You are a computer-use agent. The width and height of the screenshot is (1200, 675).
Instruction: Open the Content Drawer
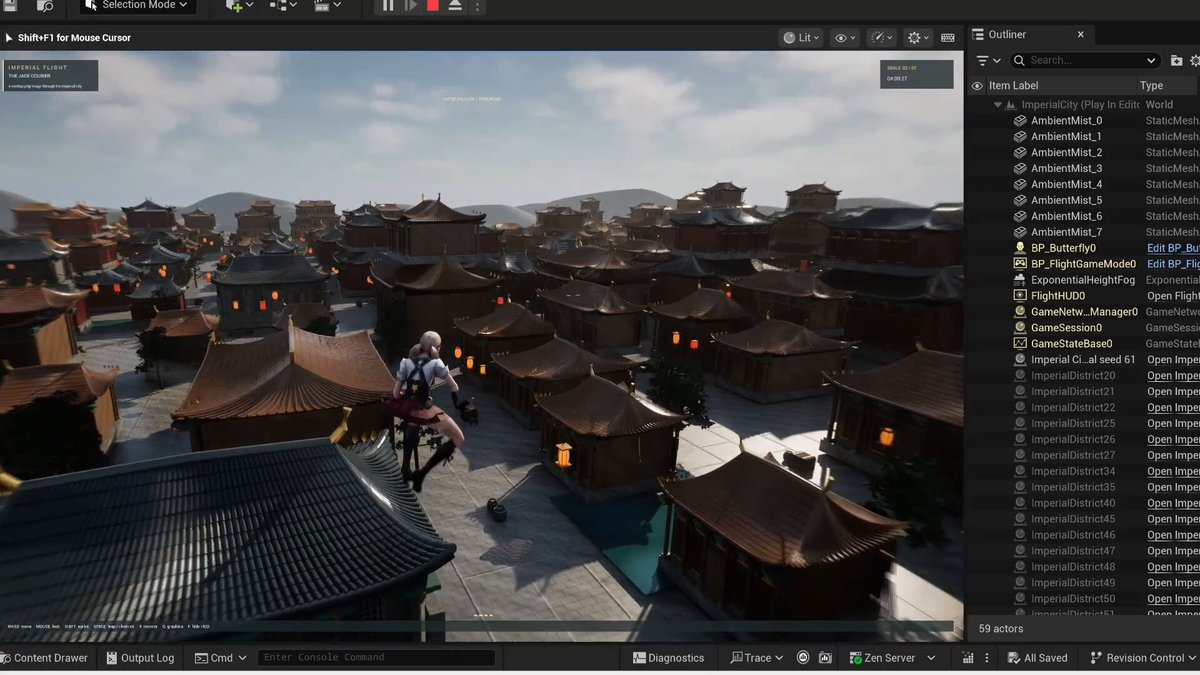[x=44, y=658]
